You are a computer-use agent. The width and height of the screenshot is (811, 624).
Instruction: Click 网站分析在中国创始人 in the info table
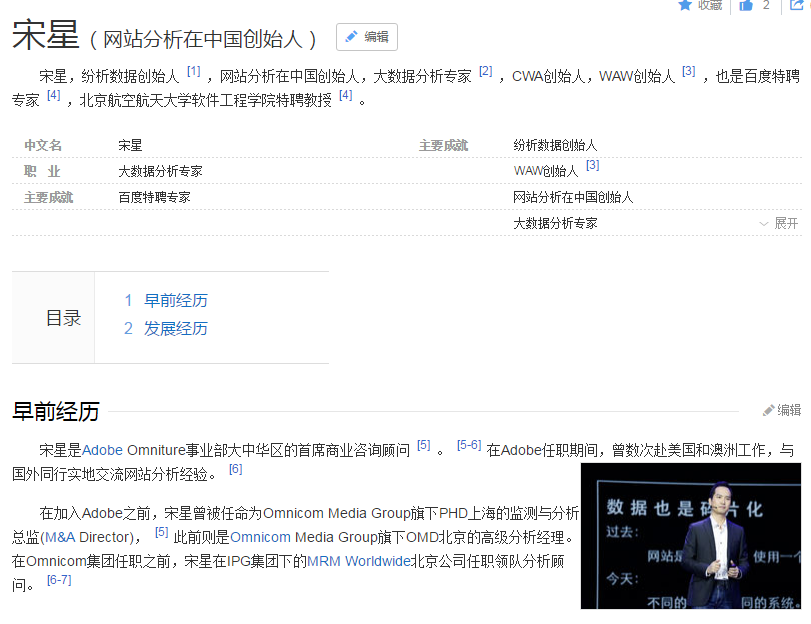point(573,197)
